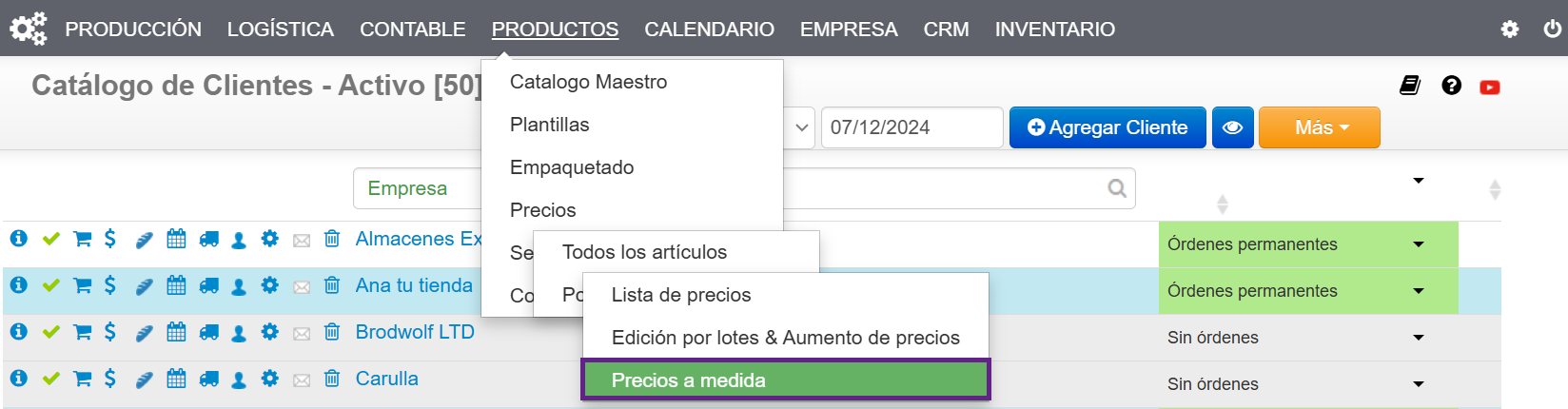Click the power logout icon
1568x409 pixels.
tap(1552, 29)
